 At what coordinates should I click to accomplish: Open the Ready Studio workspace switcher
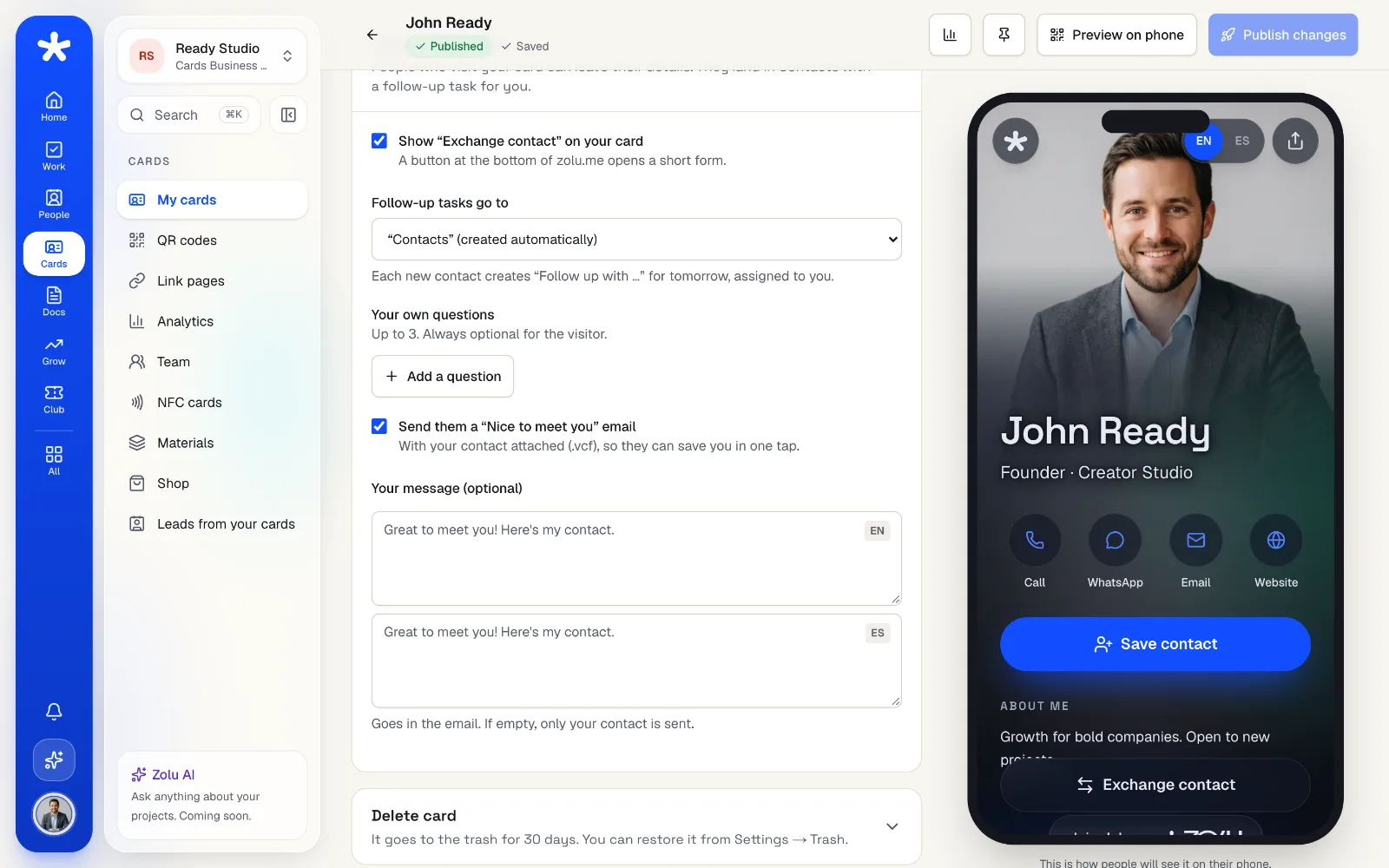pos(212,56)
